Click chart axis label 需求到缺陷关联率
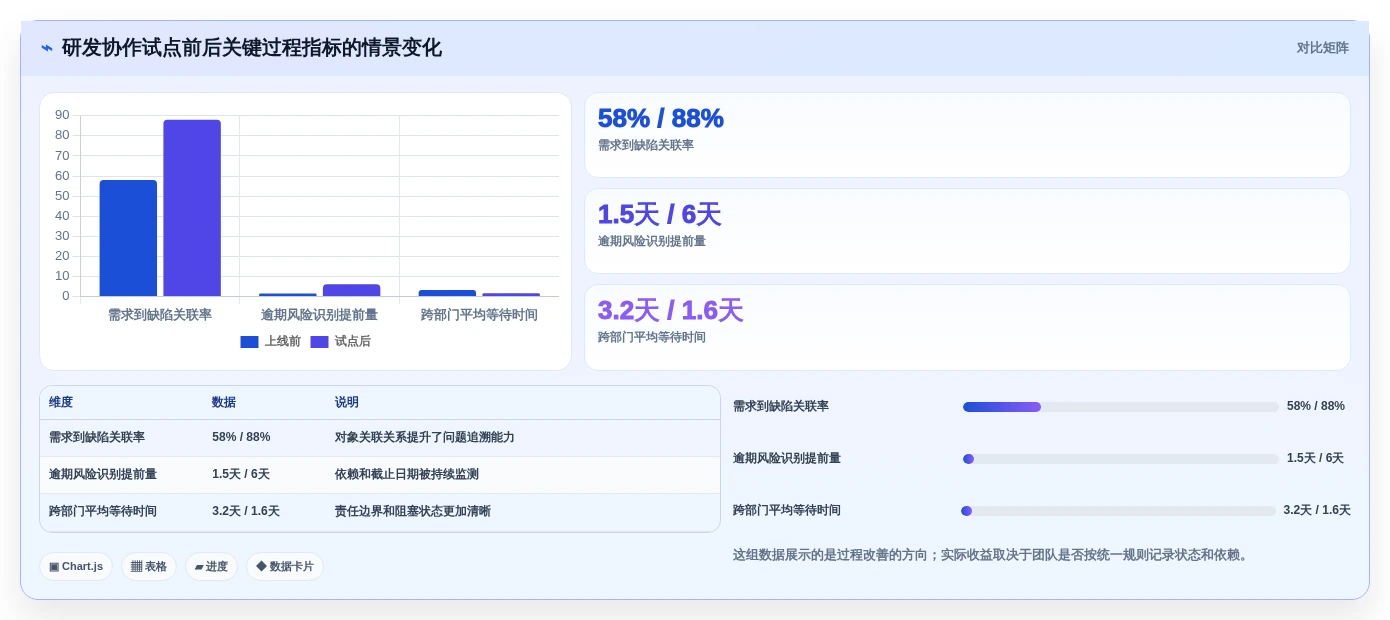This screenshot has height=620, width=1390. [x=160, y=314]
